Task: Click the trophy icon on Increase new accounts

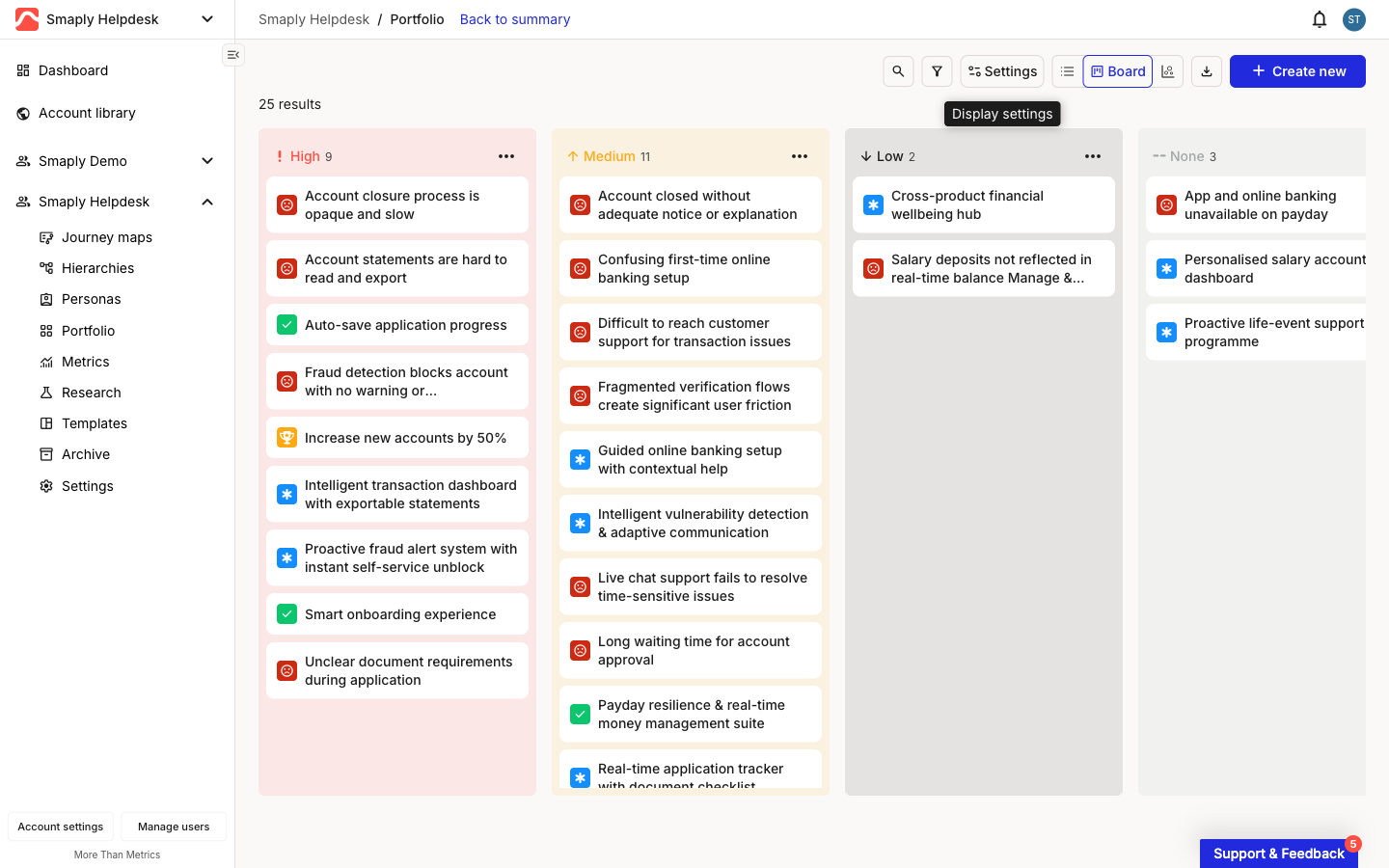Action: [x=286, y=438]
